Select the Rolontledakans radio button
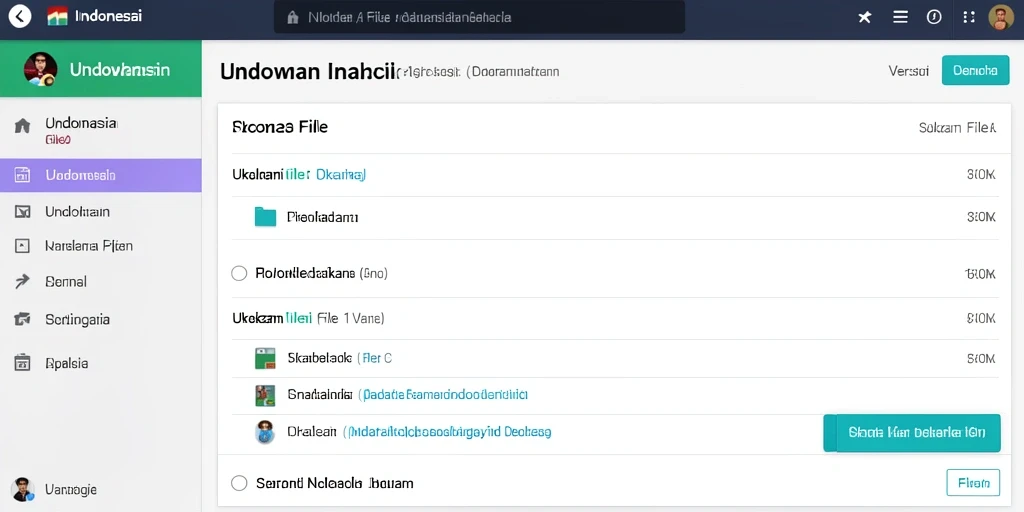The width and height of the screenshot is (1024, 512). pos(239,273)
